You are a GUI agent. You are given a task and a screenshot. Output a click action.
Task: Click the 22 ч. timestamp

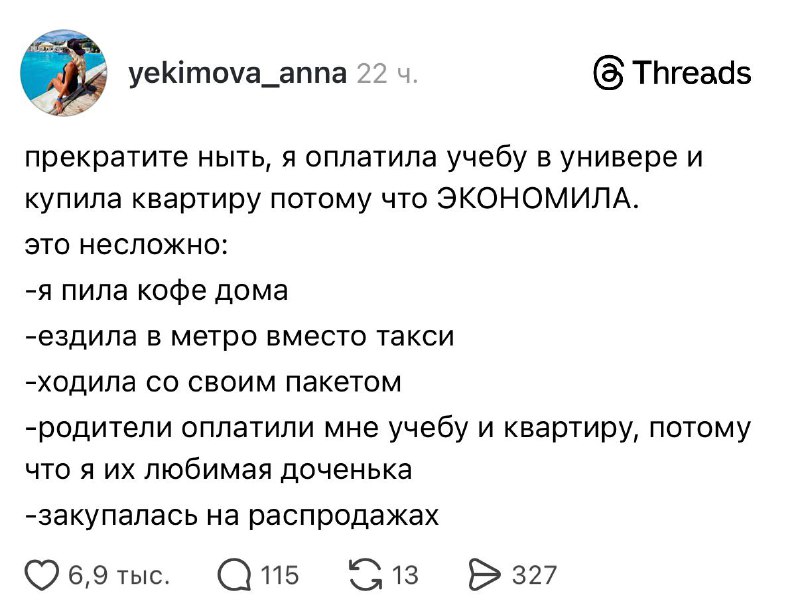coord(390,73)
